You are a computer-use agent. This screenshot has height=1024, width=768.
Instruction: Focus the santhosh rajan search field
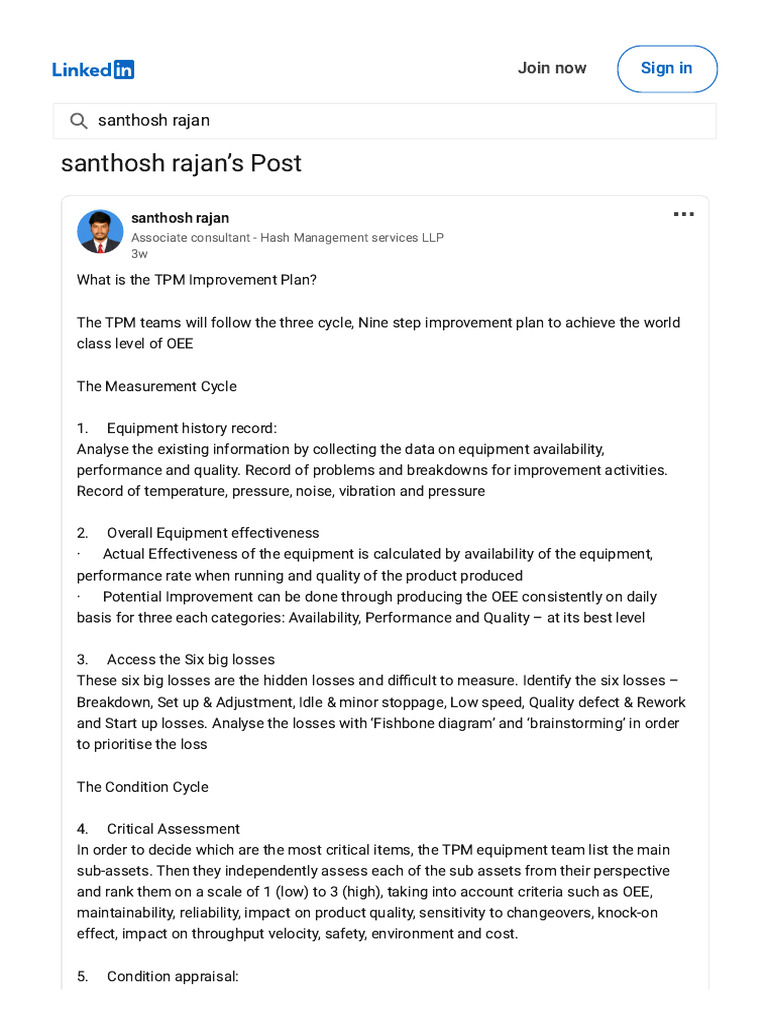pos(385,121)
